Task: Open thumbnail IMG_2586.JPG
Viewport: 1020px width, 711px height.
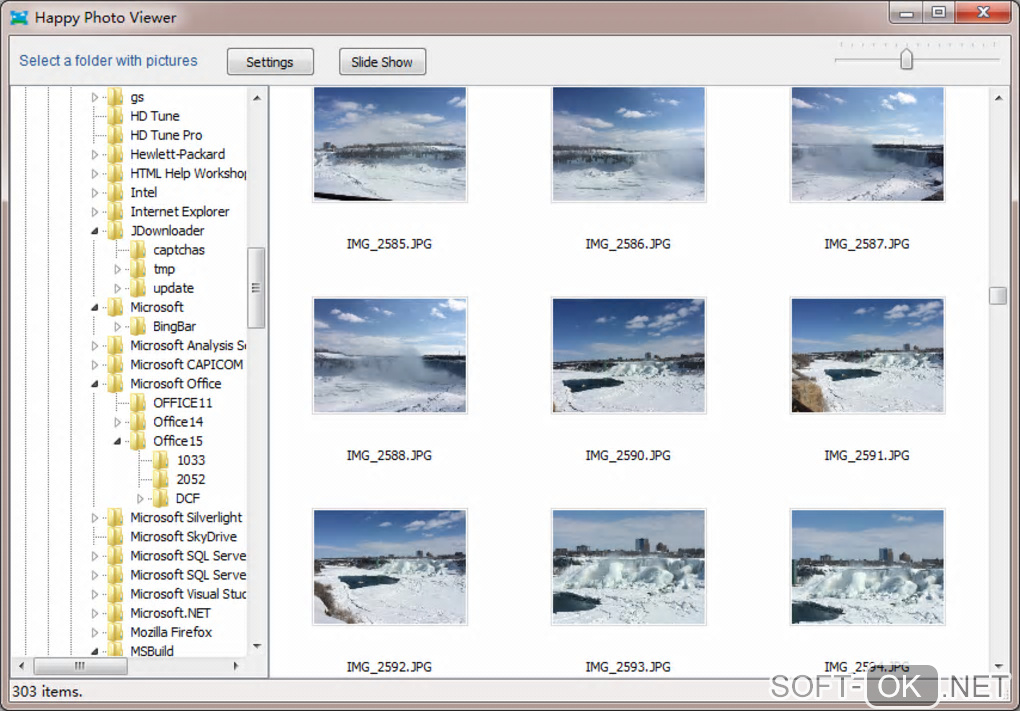Action: (x=628, y=144)
